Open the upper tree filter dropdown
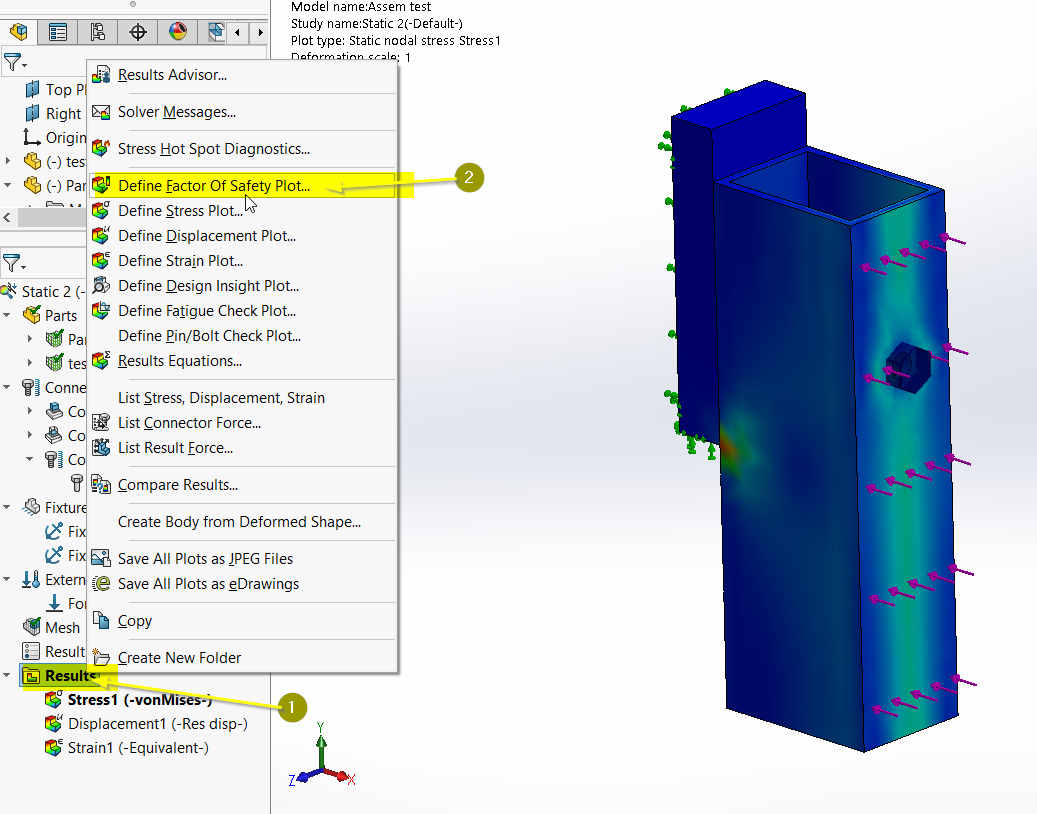The image size is (1037, 814). 15,63
